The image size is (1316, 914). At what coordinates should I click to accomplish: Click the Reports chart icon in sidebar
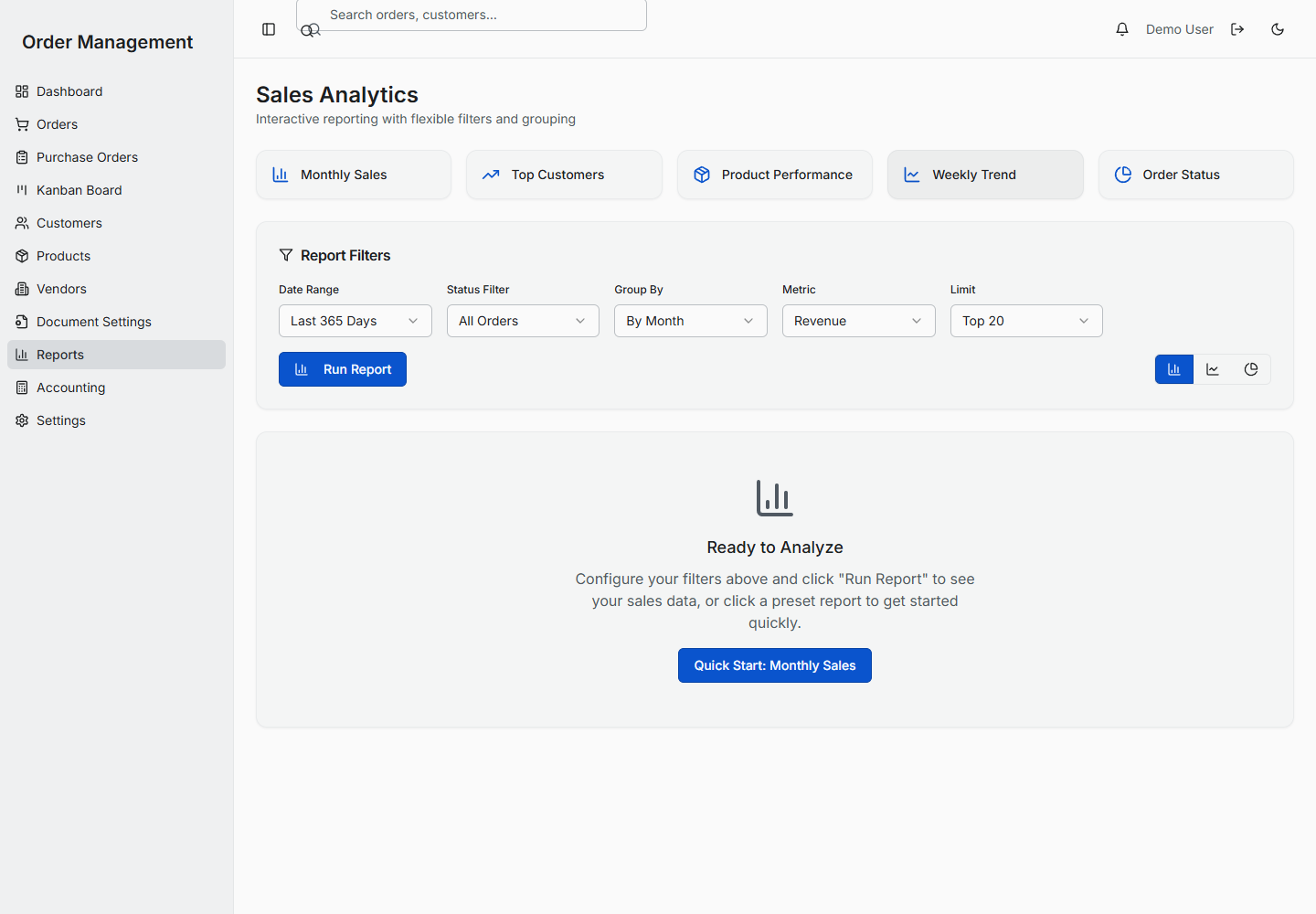click(x=22, y=355)
